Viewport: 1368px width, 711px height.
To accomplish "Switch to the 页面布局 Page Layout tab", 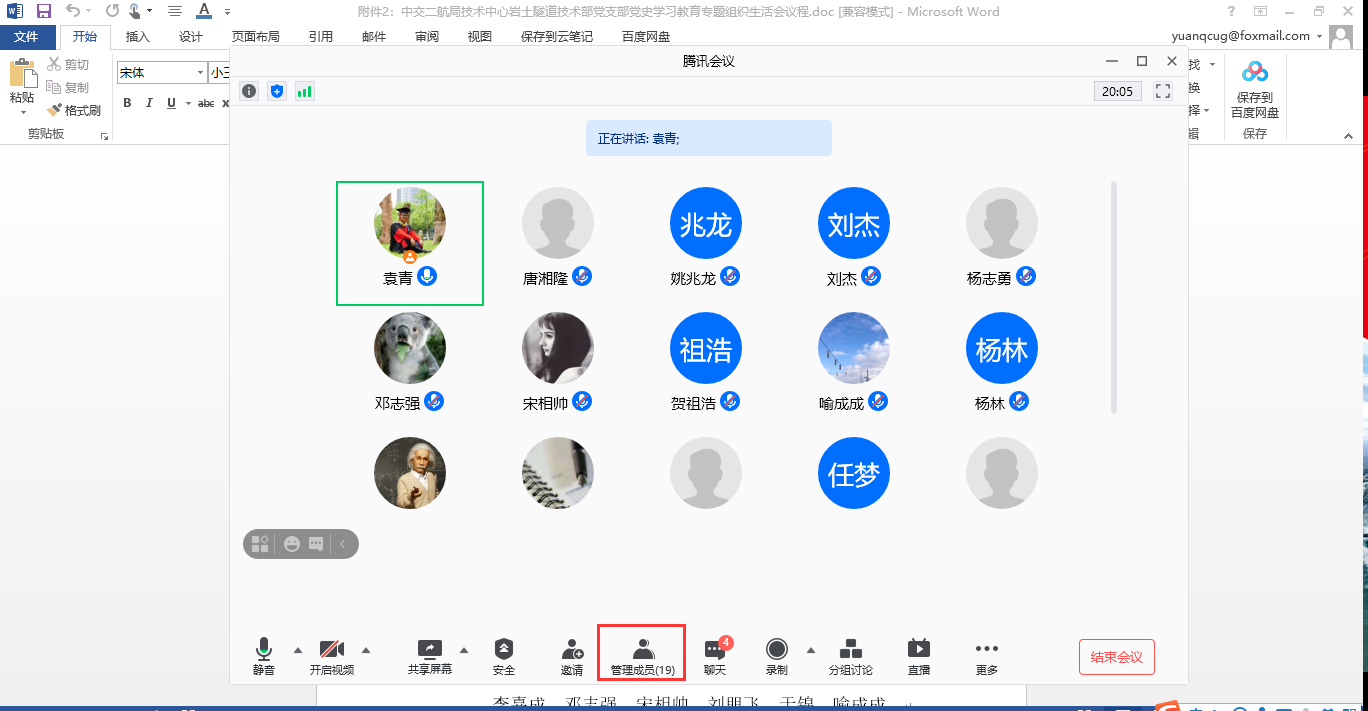I will [x=256, y=37].
